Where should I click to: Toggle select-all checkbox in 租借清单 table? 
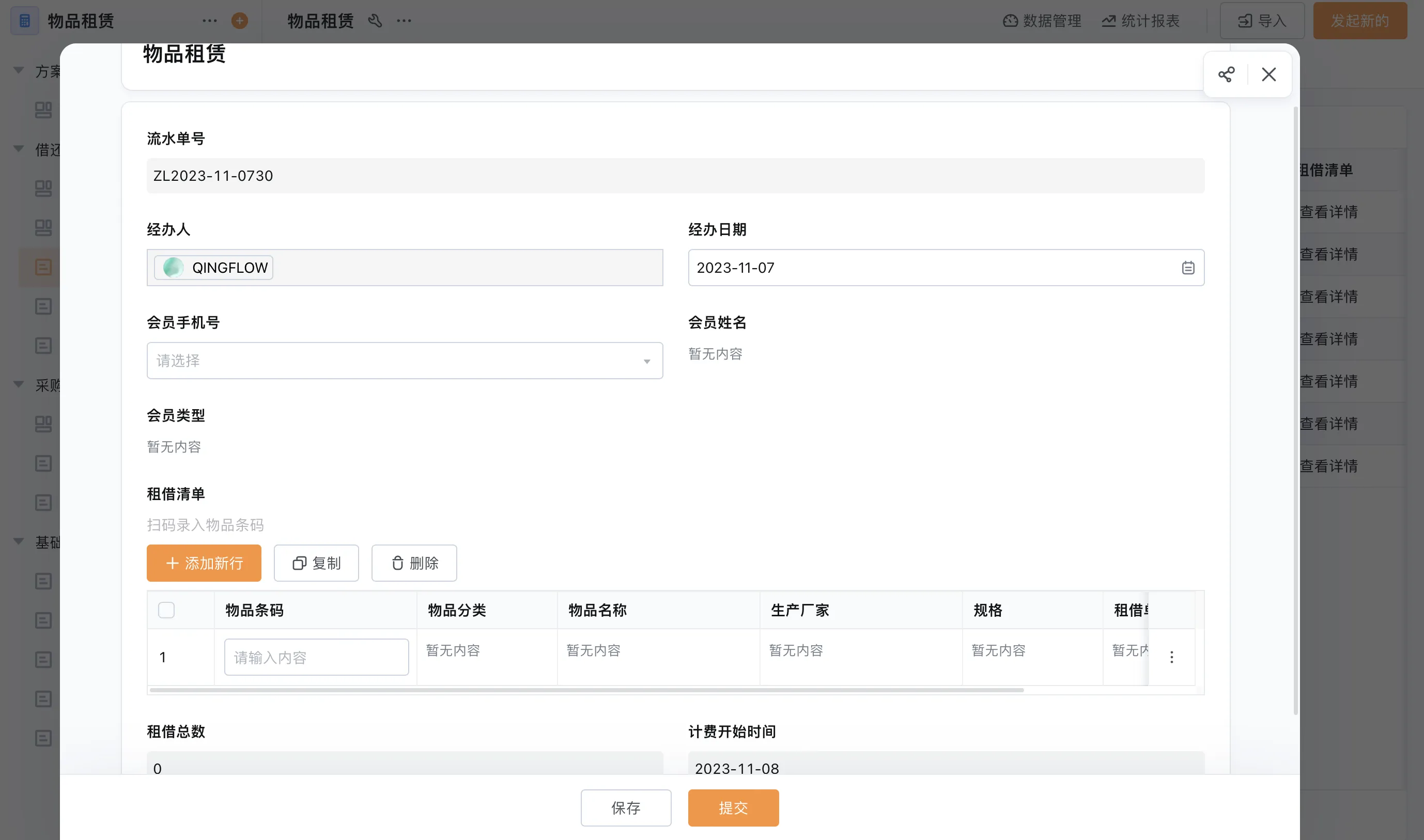pos(166,610)
